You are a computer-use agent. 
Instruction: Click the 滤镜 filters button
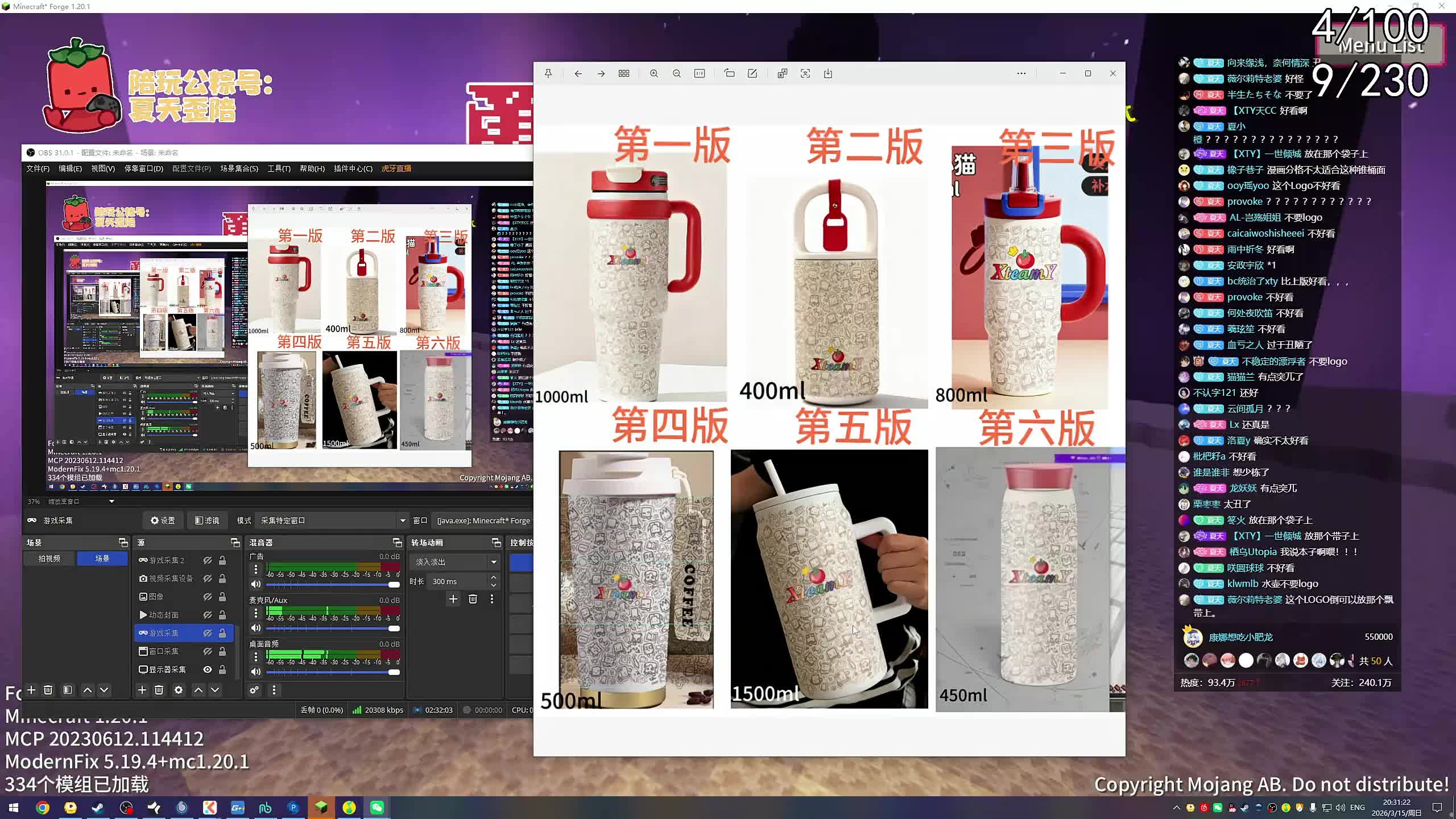pos(207,520)
